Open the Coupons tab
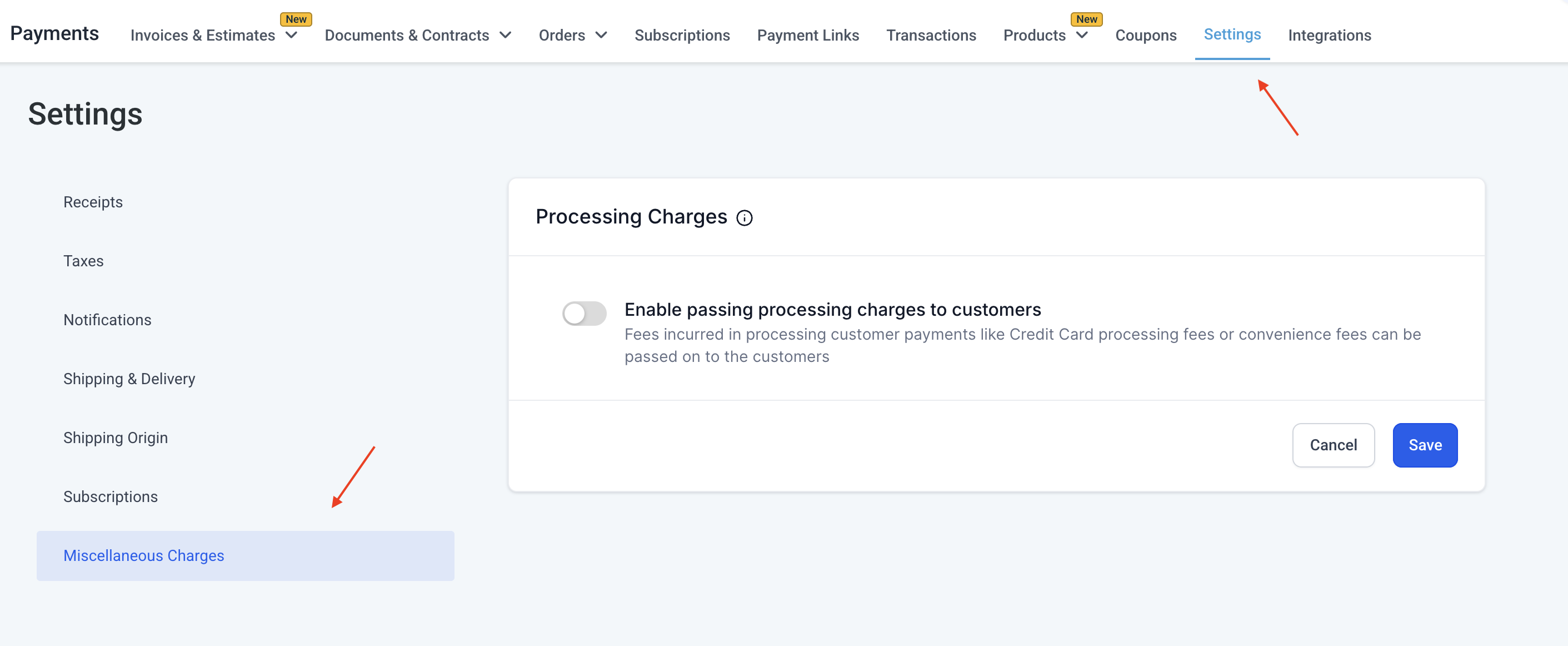1568x646 pixels. click(1146, 36)
